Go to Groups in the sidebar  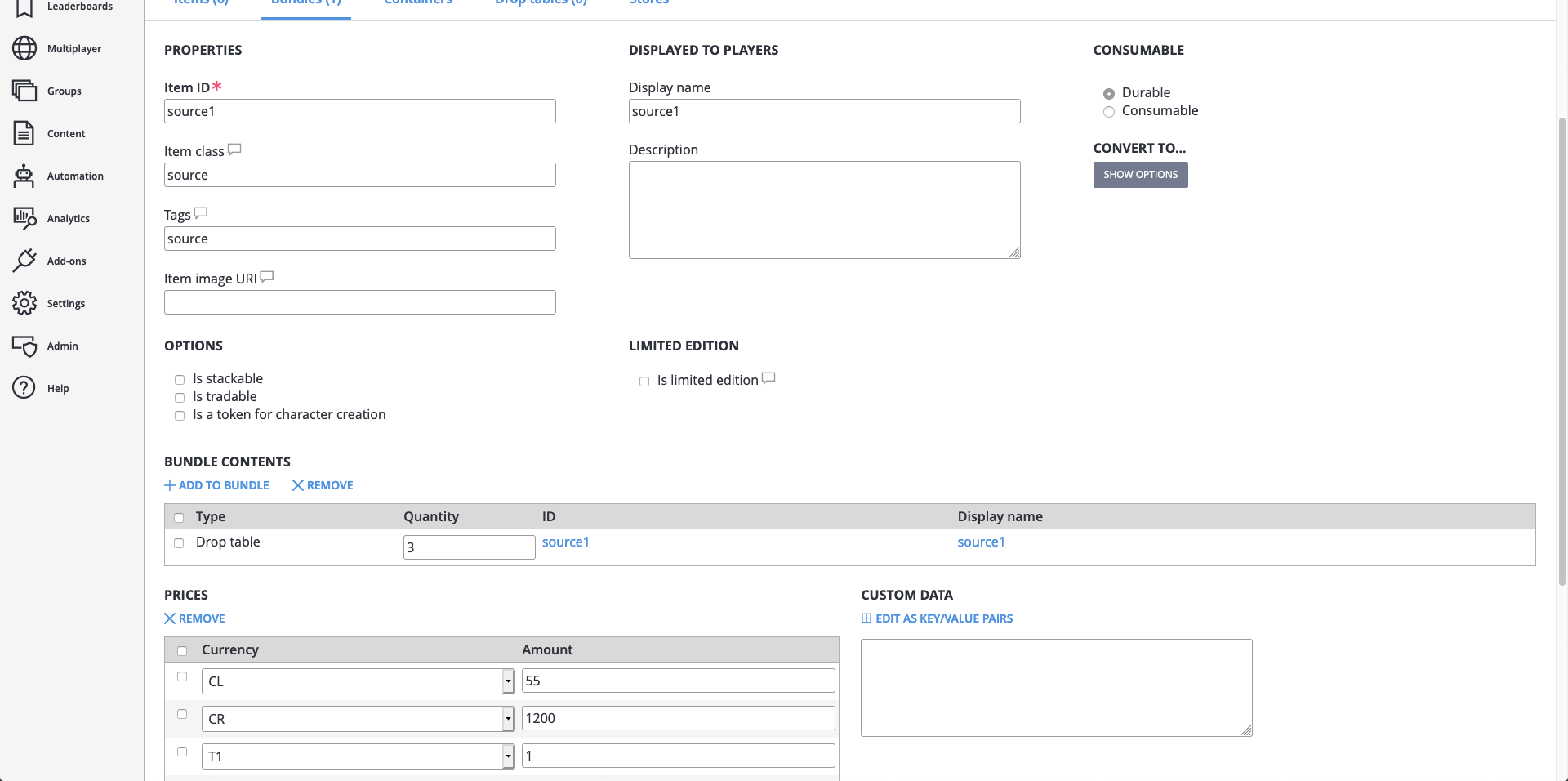click(x=64, y=91)
